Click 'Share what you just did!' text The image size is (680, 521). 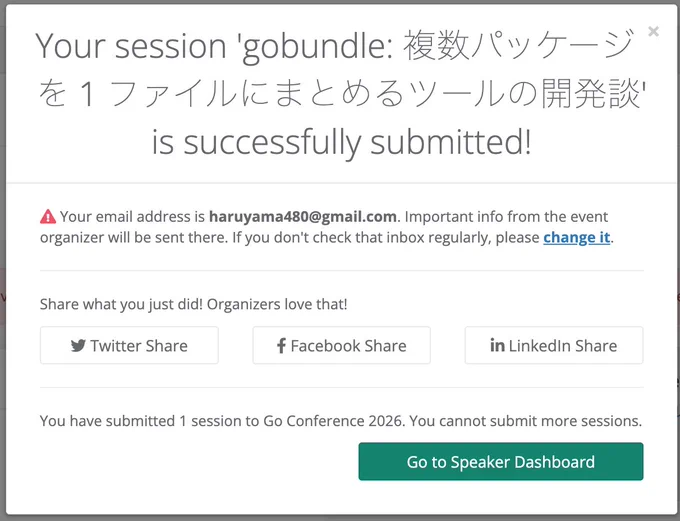tap(121, 304)
